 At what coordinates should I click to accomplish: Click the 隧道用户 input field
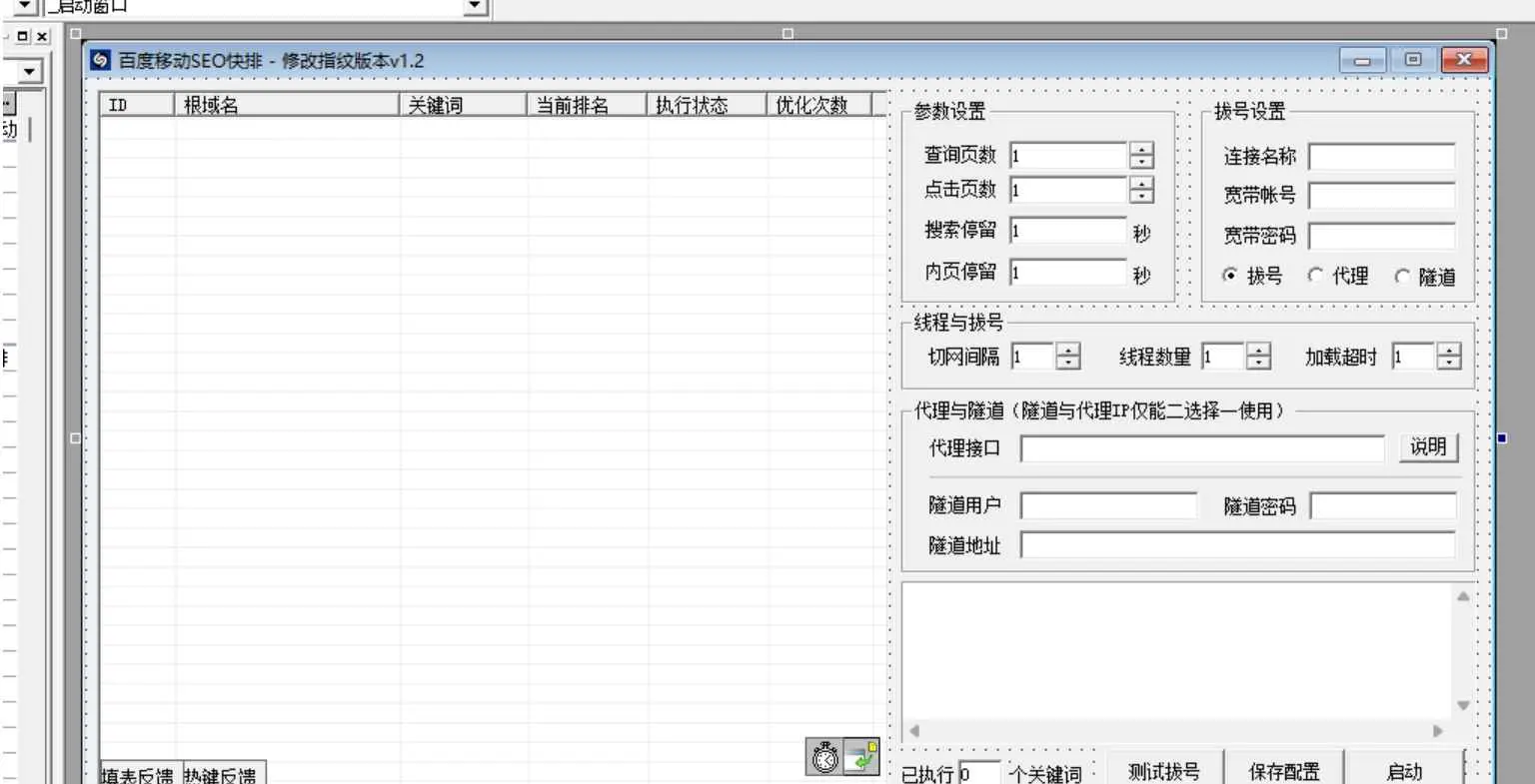point(1108,506)
